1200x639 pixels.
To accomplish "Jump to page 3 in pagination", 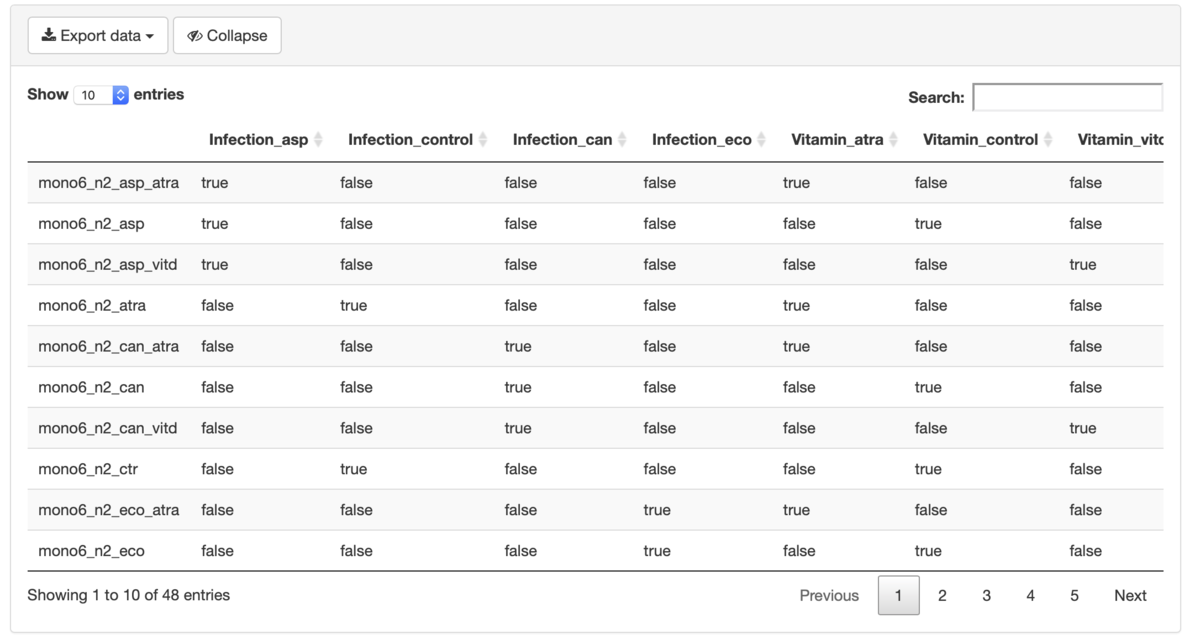I will (986, 595).
